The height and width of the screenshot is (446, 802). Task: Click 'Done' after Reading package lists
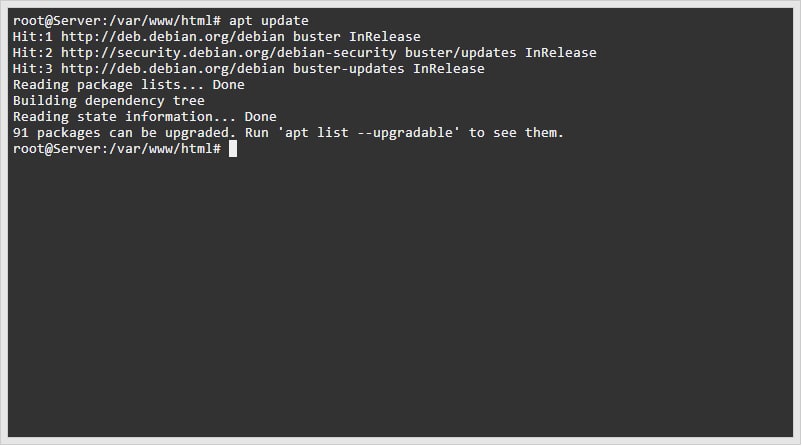coord(229,84)
